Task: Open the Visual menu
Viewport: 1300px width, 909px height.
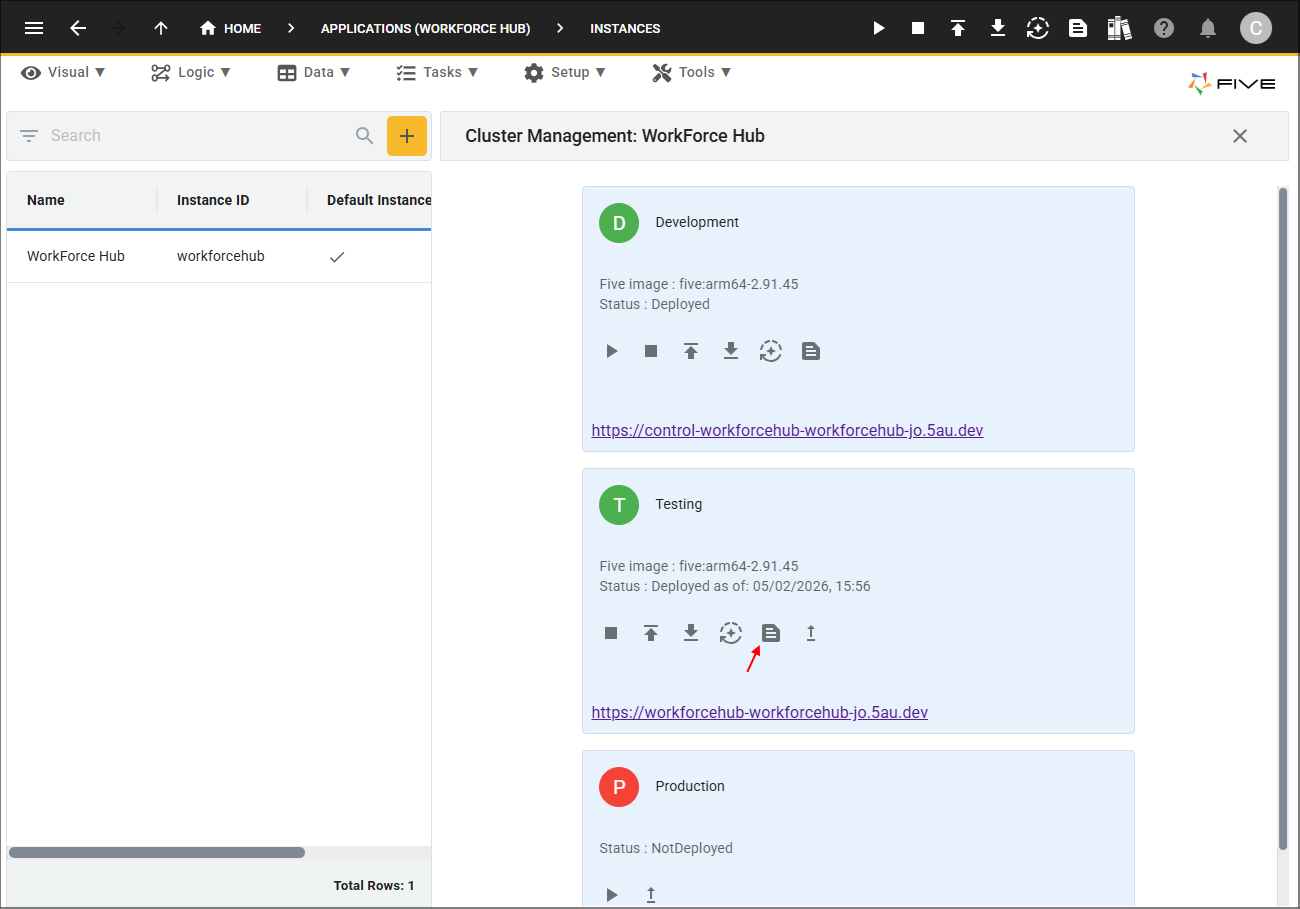Action: click(64, 72)
